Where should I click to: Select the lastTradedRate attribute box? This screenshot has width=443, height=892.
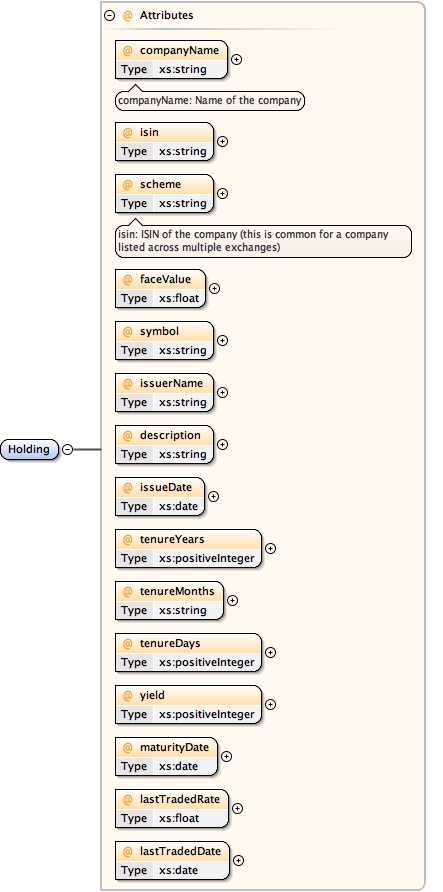click(x=172, y=808)
